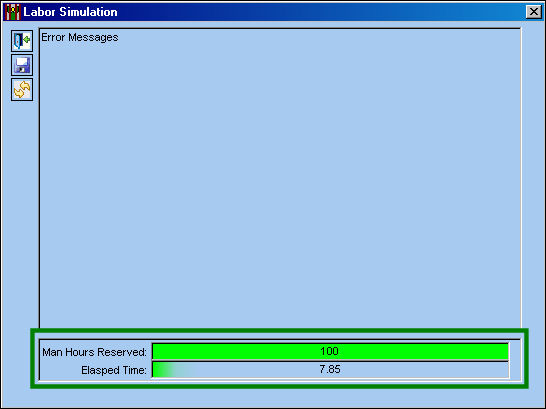Click the Labor Simulation title bar app icon
The image size is (546, 409).
(13, 12)
